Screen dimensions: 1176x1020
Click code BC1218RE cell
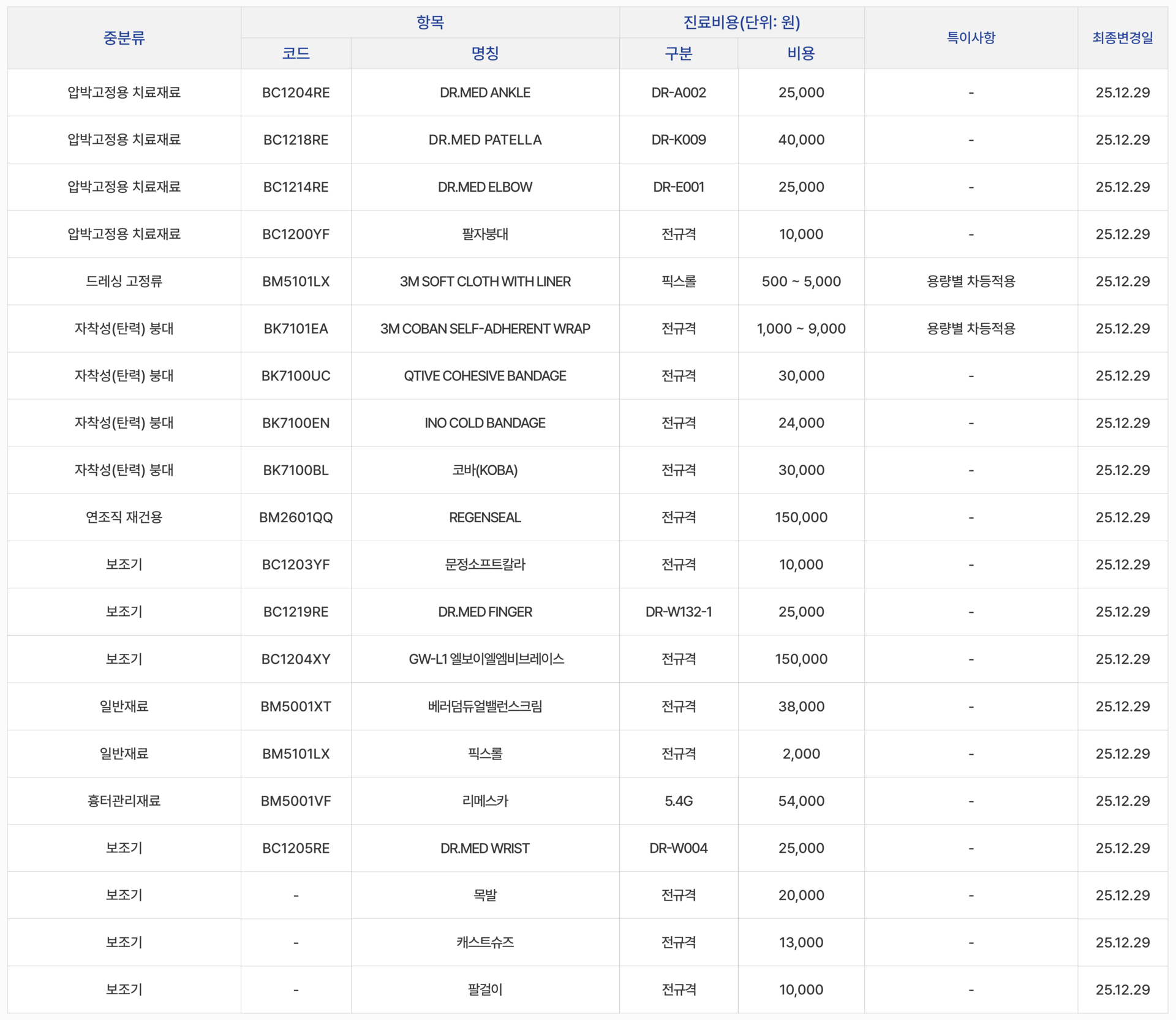pyautogui.click(x=296, y=140)
